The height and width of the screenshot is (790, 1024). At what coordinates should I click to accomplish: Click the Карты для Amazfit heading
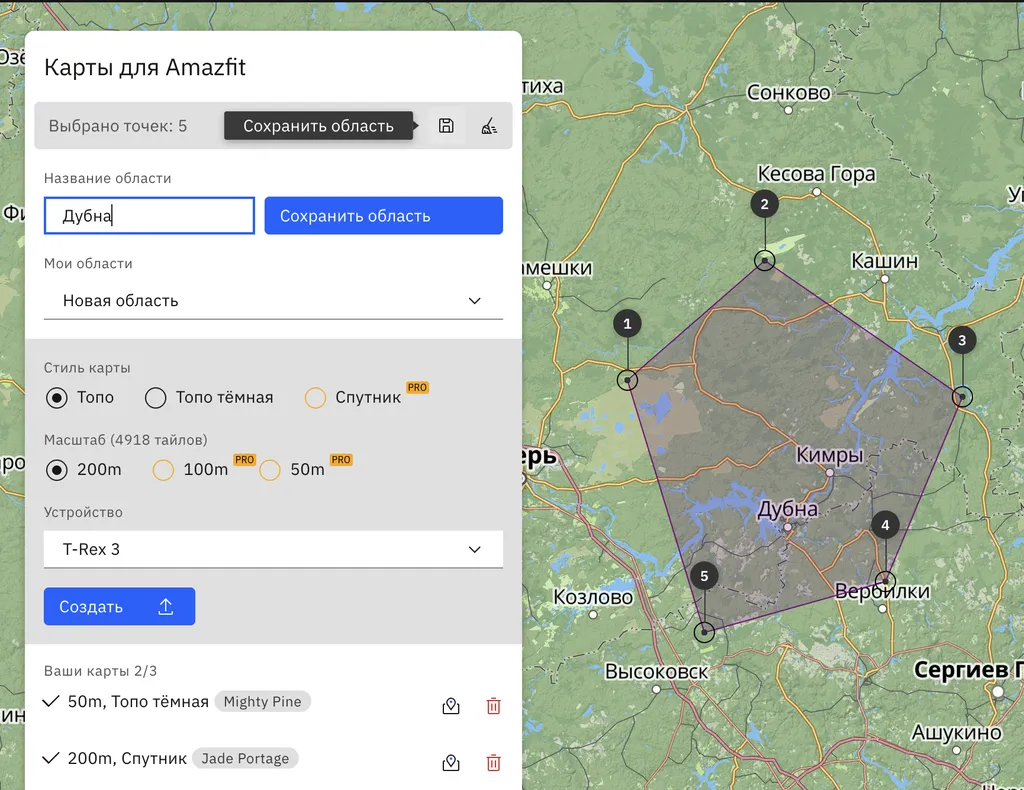coord(145,67)
